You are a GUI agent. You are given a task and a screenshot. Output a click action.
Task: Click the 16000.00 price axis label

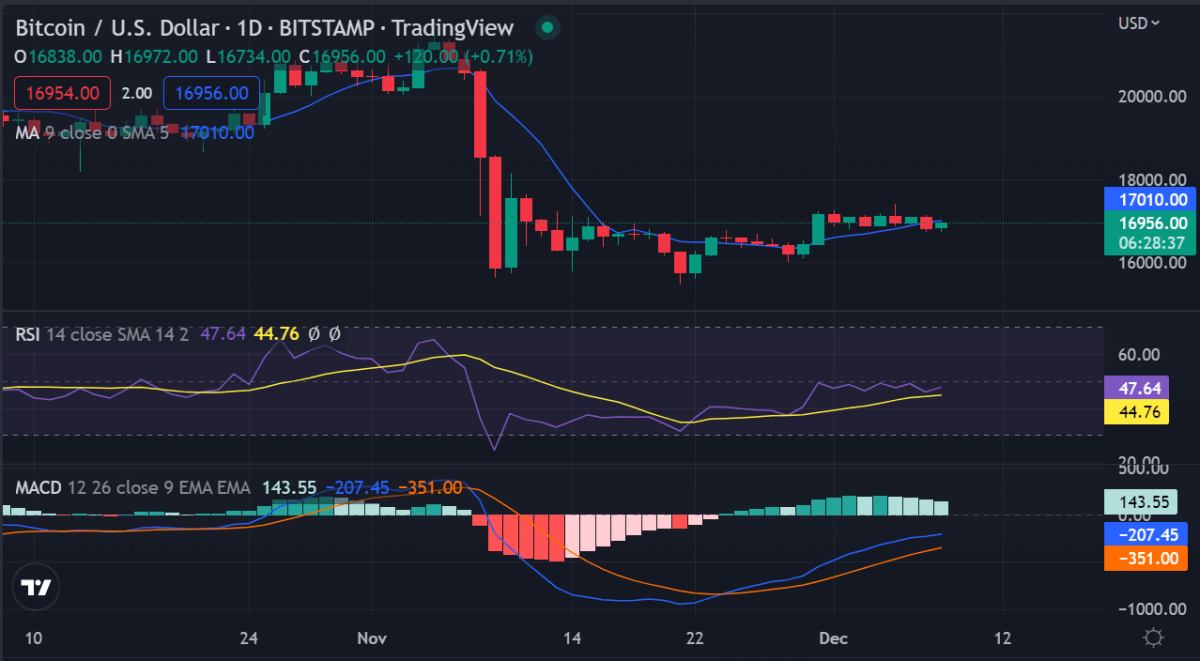[1152, 263]
